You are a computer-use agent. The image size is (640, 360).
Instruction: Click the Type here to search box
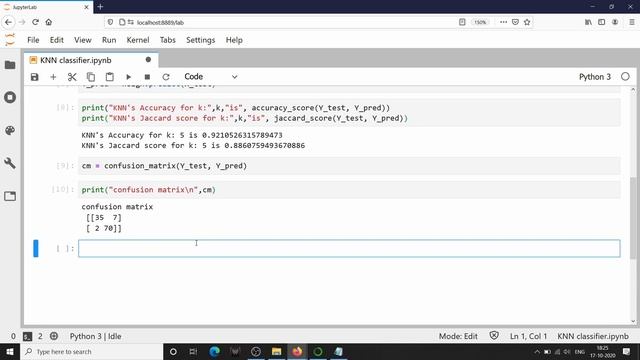point(92,351)
